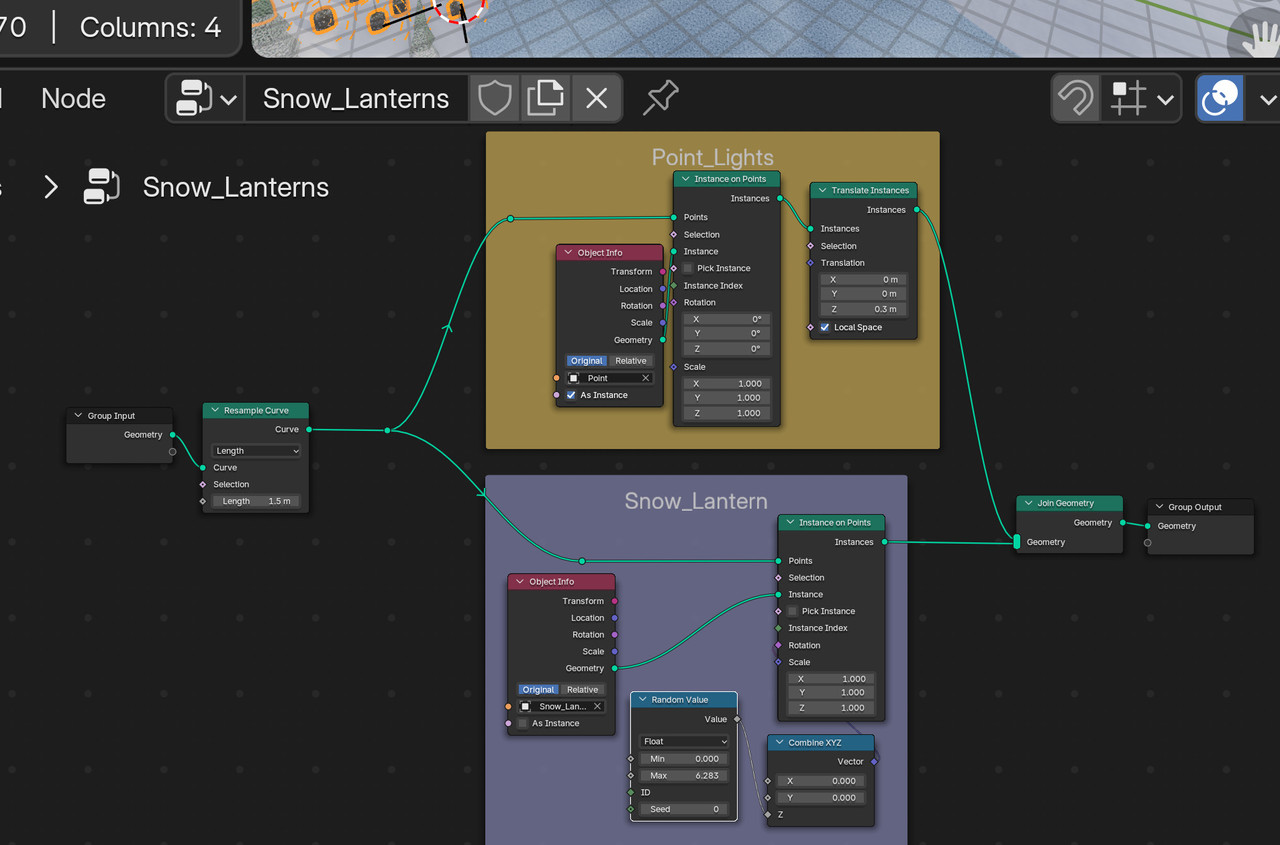Collapse the Join Geometry node
This screenshot has height=845, width=1280.
(x=1029, y=503)
